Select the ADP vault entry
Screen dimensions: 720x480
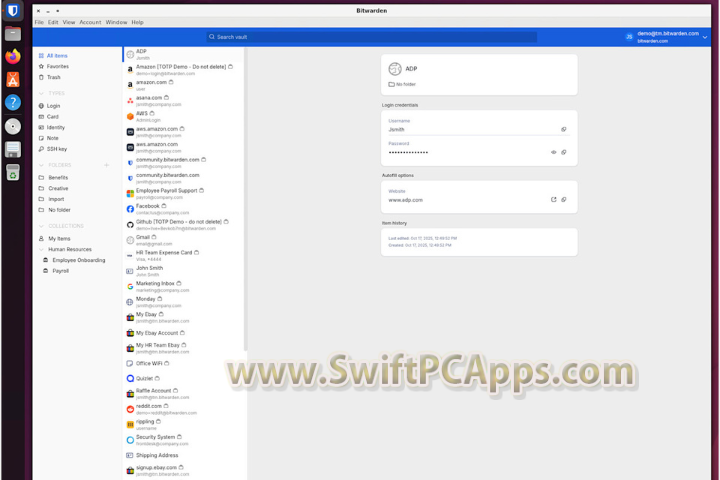tap(184, 54)
